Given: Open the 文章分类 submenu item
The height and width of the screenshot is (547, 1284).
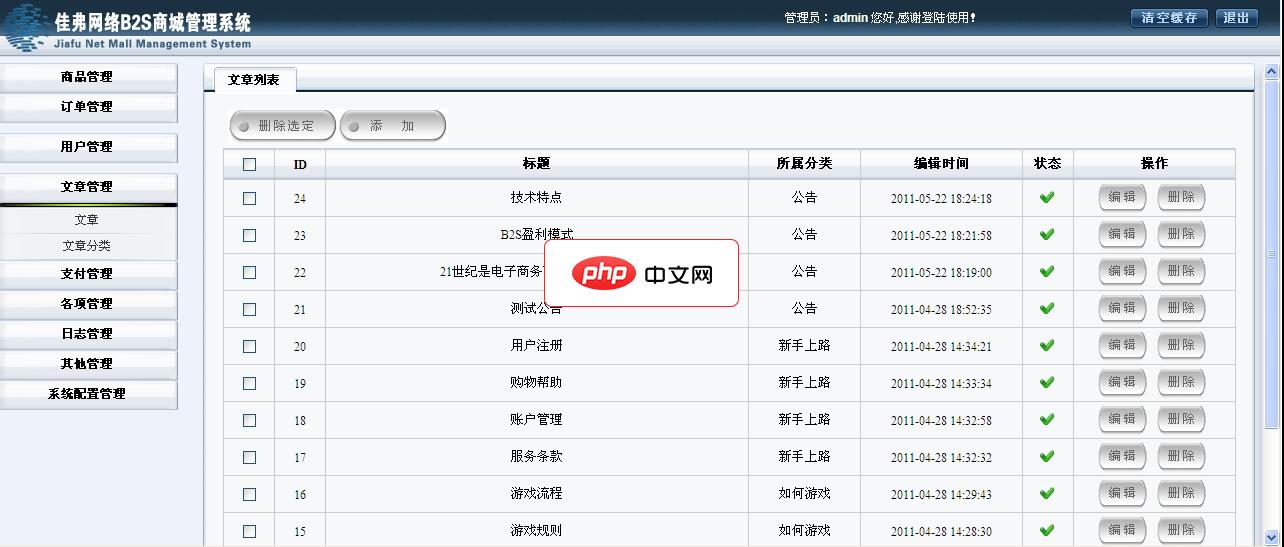Looking at the screenshot, I should pos(87,246).
